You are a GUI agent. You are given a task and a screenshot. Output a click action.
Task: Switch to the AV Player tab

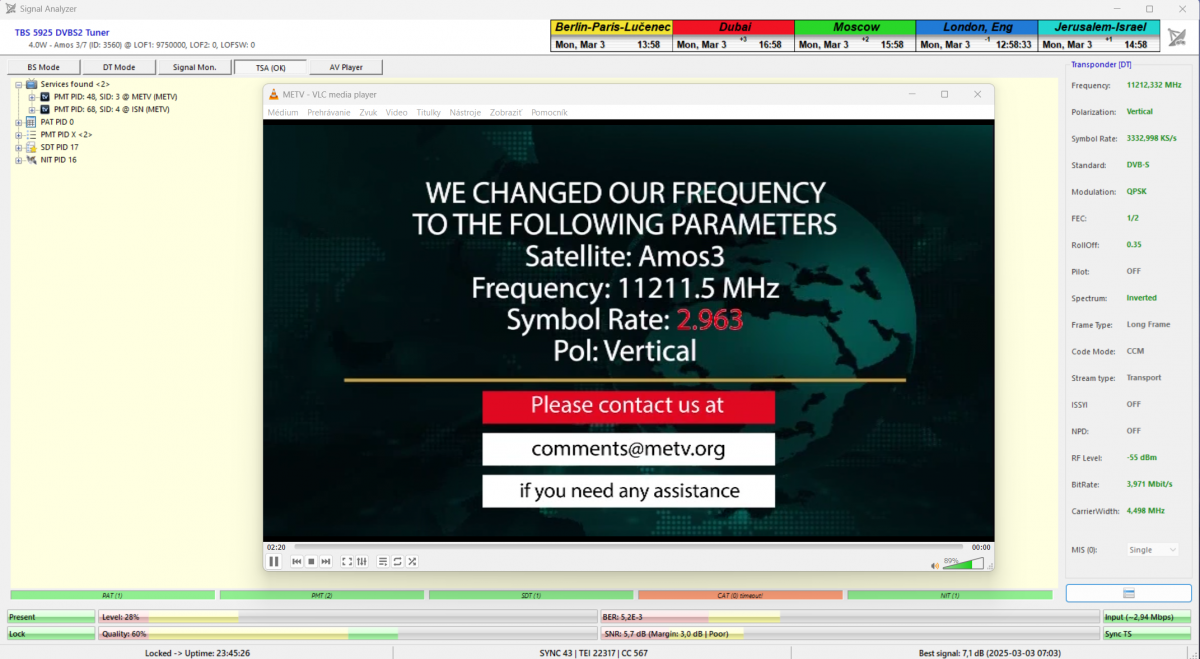(345, 66)
